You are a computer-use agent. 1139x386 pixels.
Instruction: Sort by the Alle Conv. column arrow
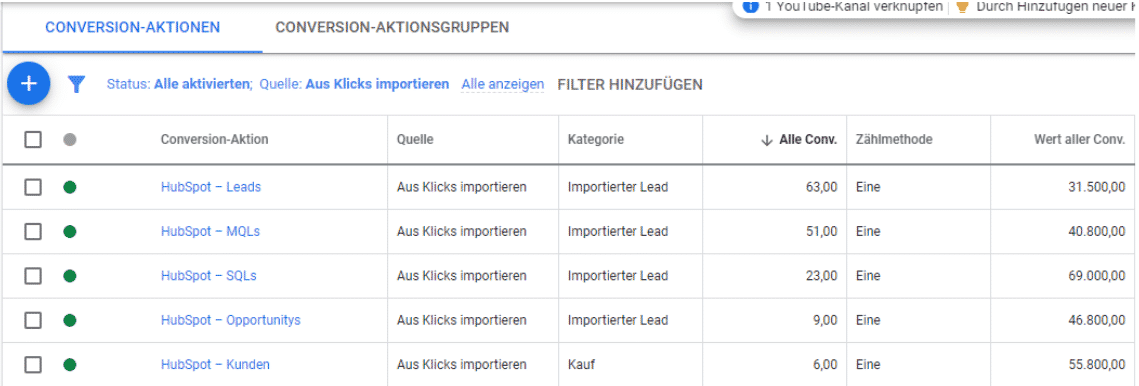[766, 140]
